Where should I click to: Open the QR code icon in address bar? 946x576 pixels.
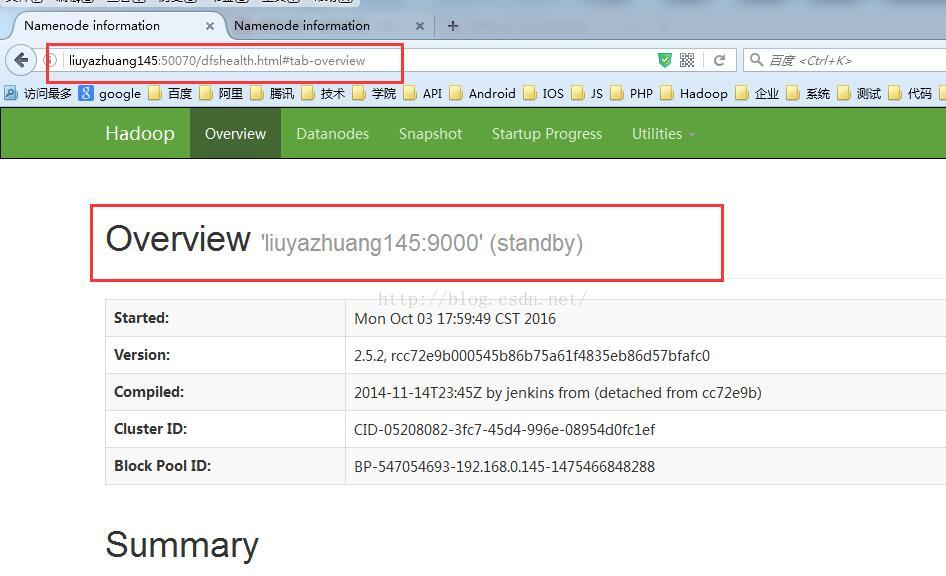[687, 60]
